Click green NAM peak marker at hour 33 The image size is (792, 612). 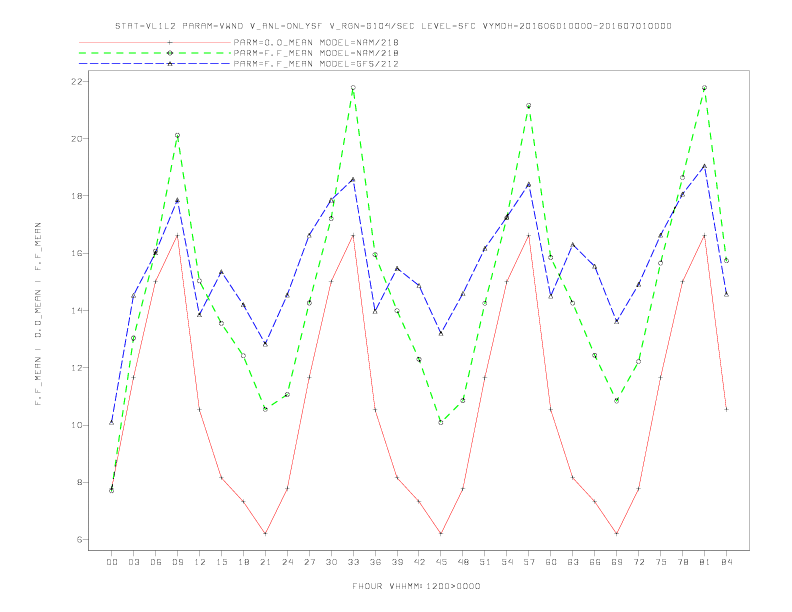(353, 88)
